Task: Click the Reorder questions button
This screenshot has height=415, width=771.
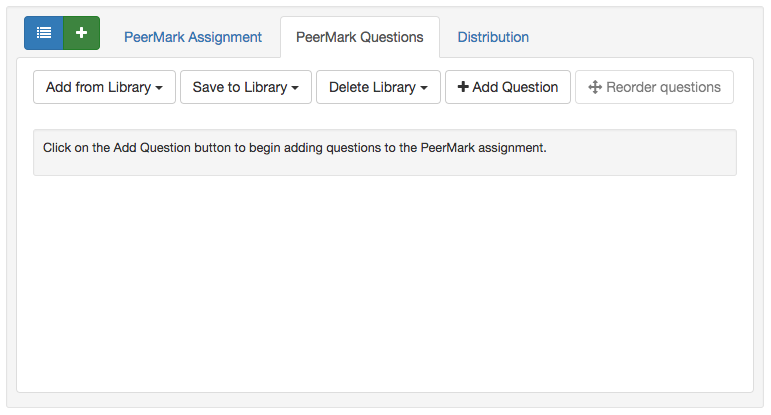Action: tap(654, 87)
